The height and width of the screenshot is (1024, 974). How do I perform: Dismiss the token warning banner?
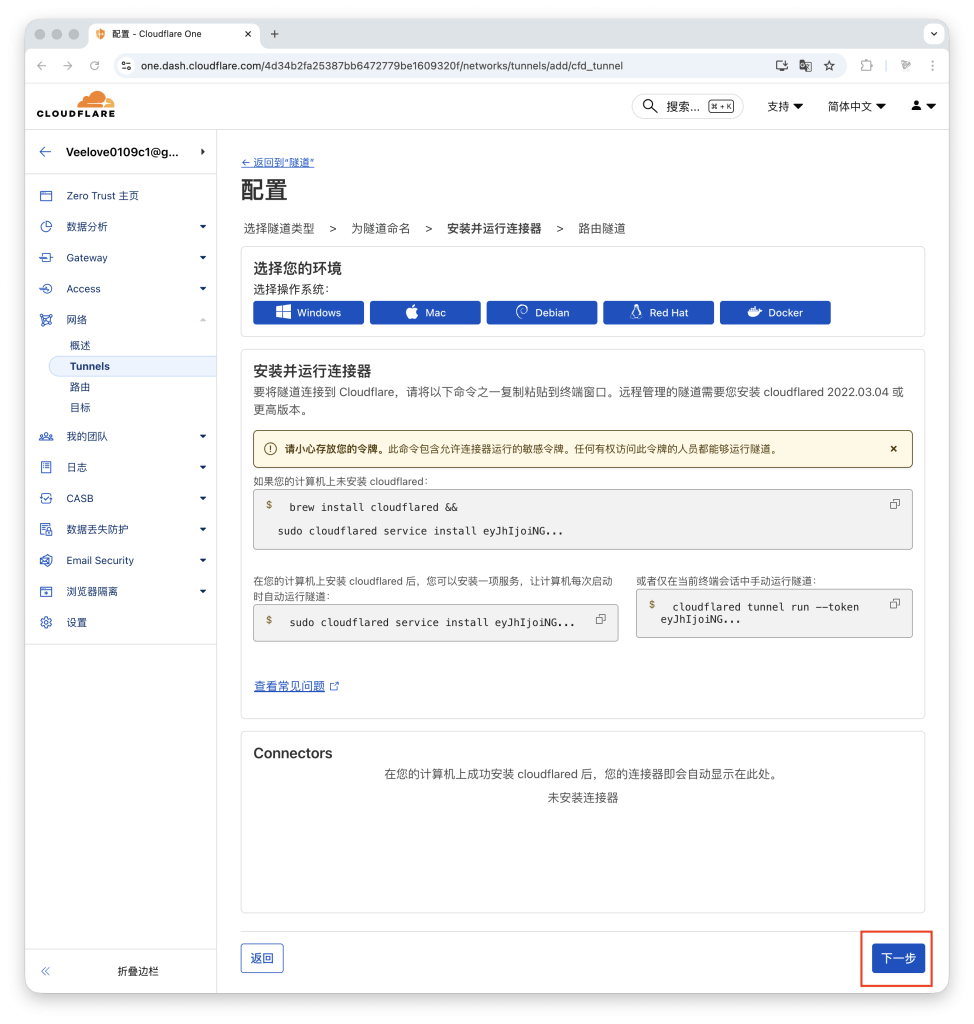tap(893, 449)
